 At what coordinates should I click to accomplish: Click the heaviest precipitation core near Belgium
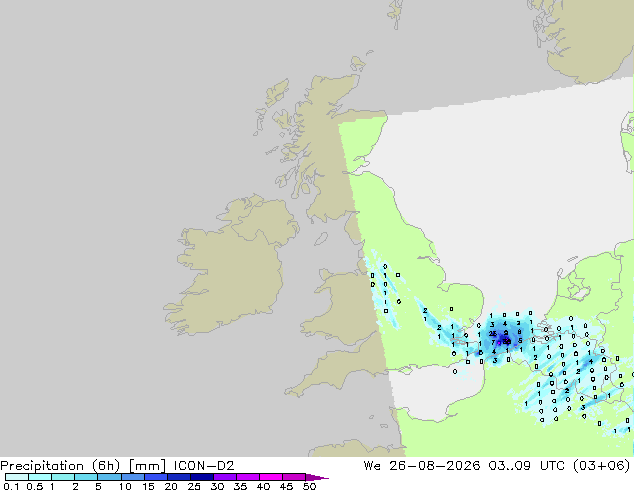click(505, 341)
